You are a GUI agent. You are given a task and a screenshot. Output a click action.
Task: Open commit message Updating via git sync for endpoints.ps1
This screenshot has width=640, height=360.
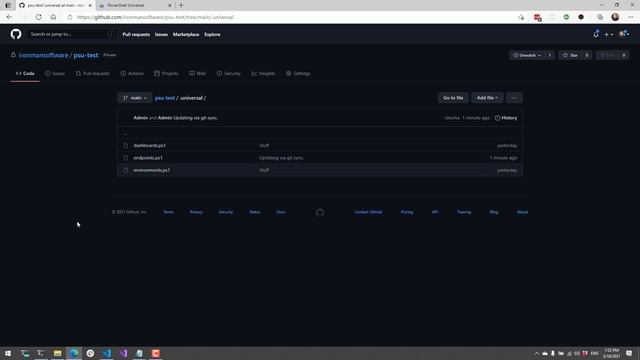pyautogui.click(x=281, y=158)
